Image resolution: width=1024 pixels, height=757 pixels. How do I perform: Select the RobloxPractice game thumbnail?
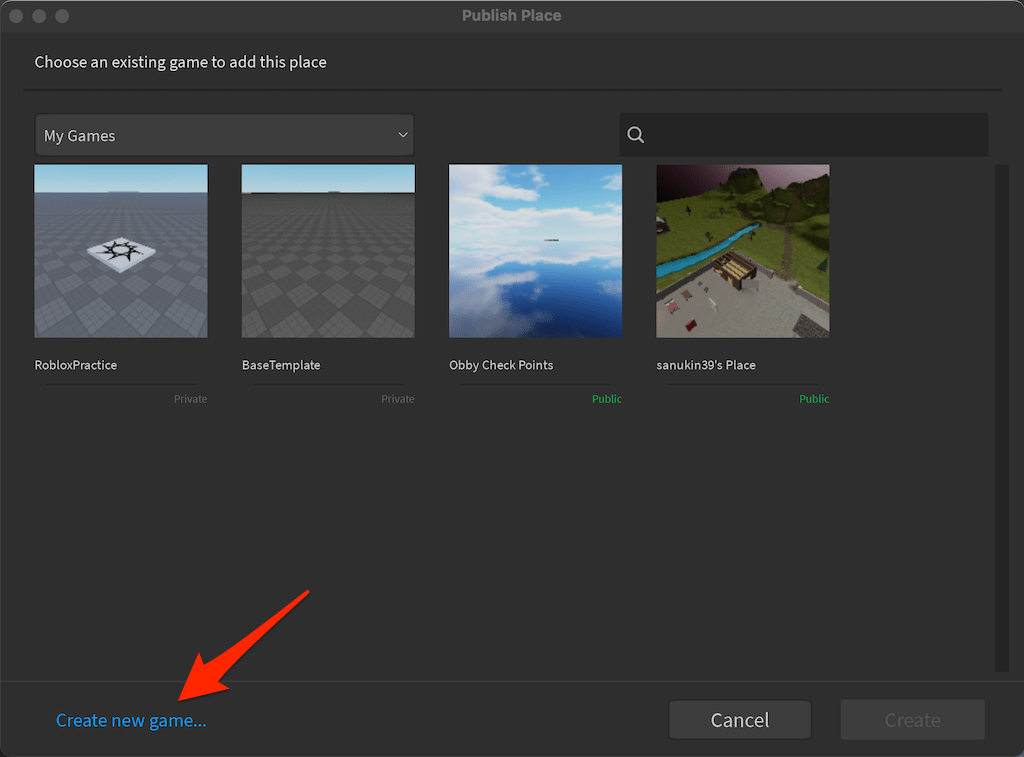[x=121, y=251]
